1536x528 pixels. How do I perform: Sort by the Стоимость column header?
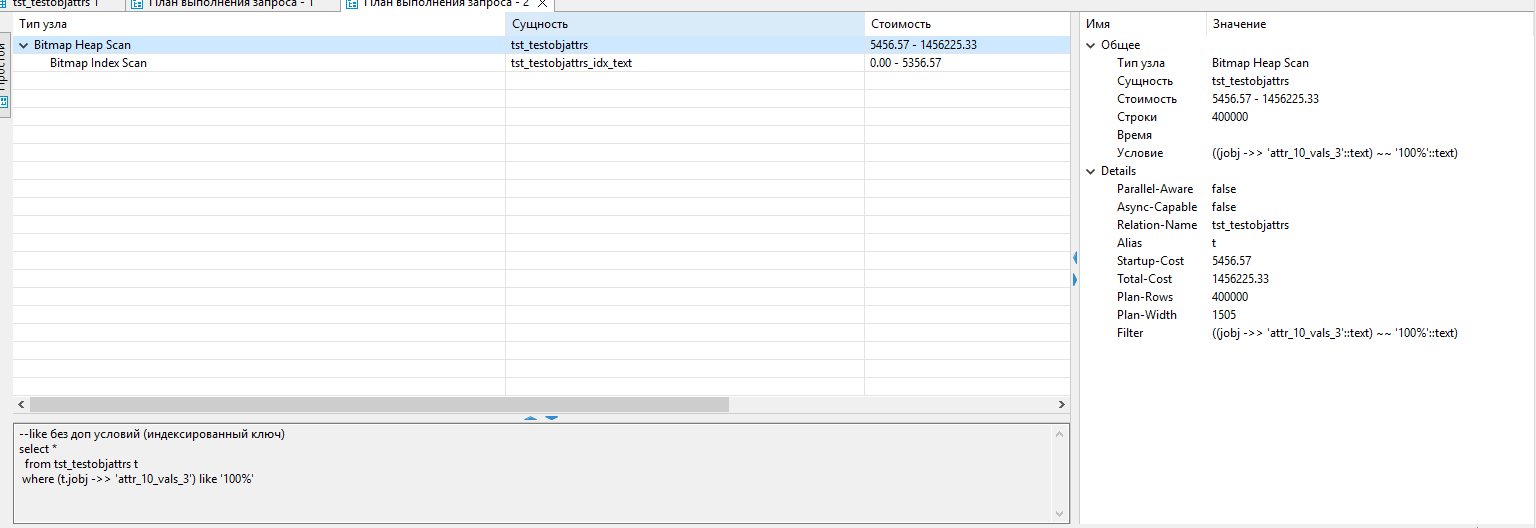pyautogui.click(x=900, y=23)
